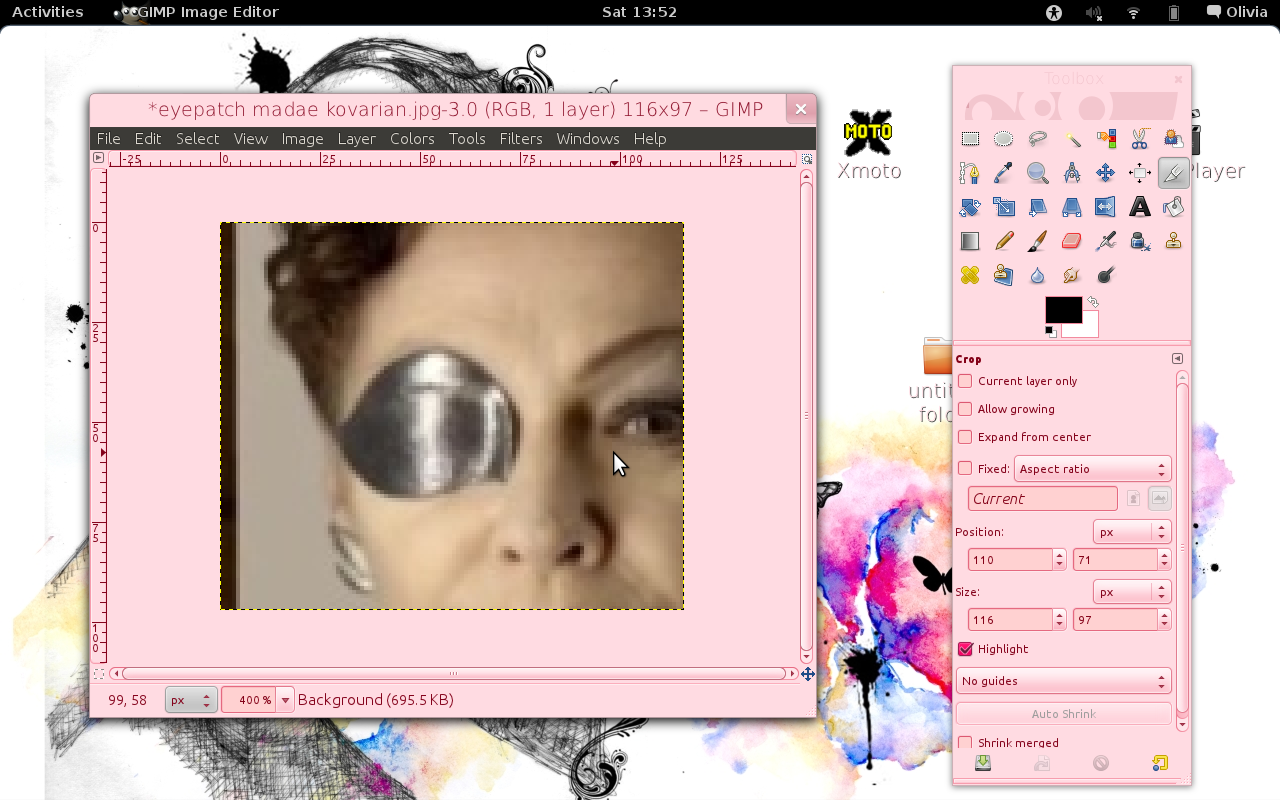Open the zoom 400% dropdown arrow
The height and width of the screenshot is (800, 1280).
(x=285, y=700)
